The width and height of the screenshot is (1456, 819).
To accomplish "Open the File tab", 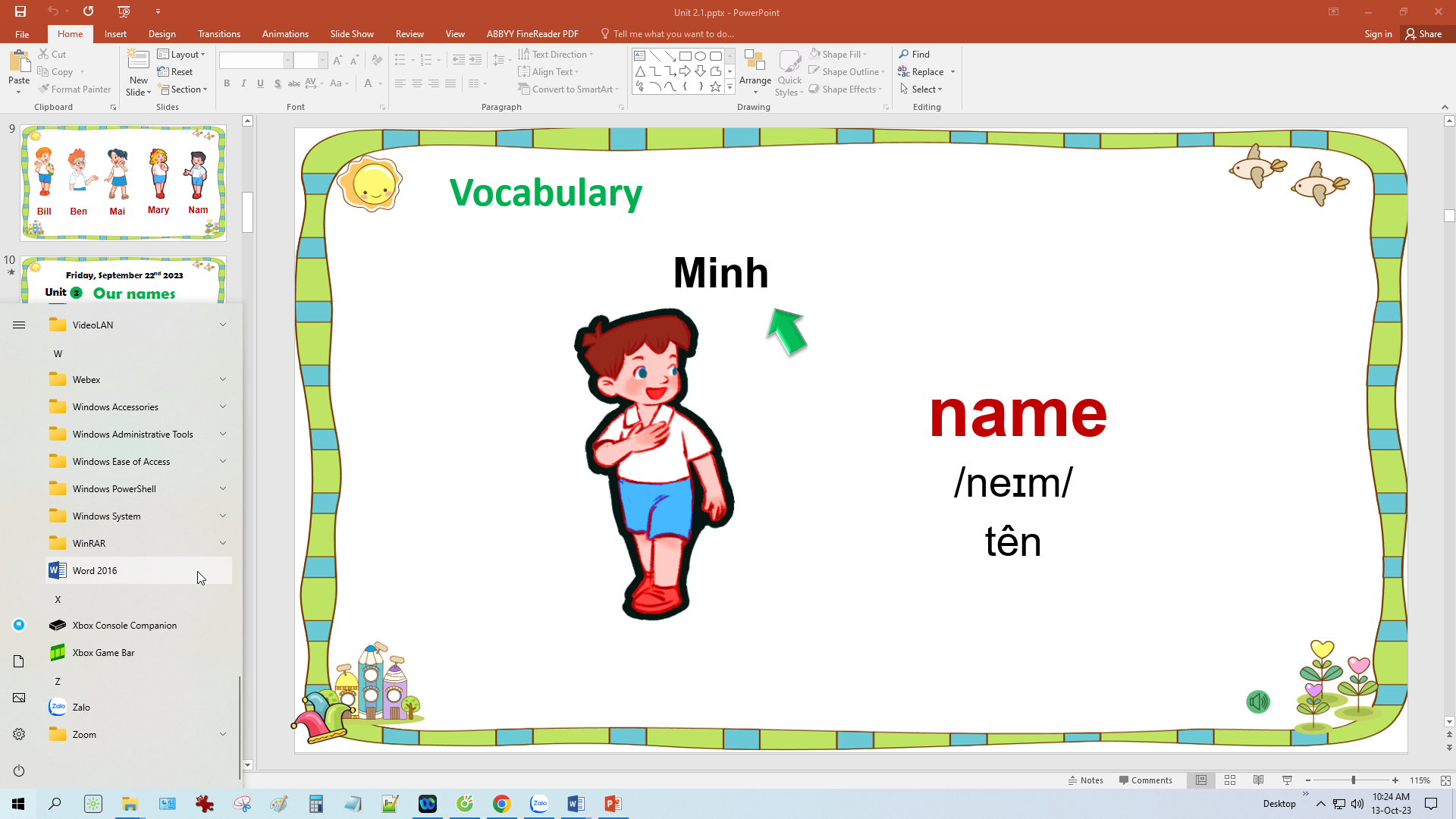I will (x=22, y=34).
